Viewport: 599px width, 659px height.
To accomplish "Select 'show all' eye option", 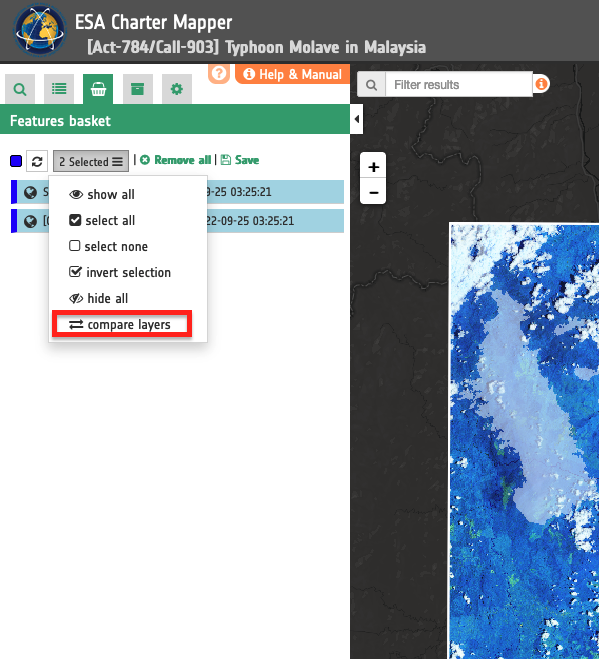I will [102, 194].
